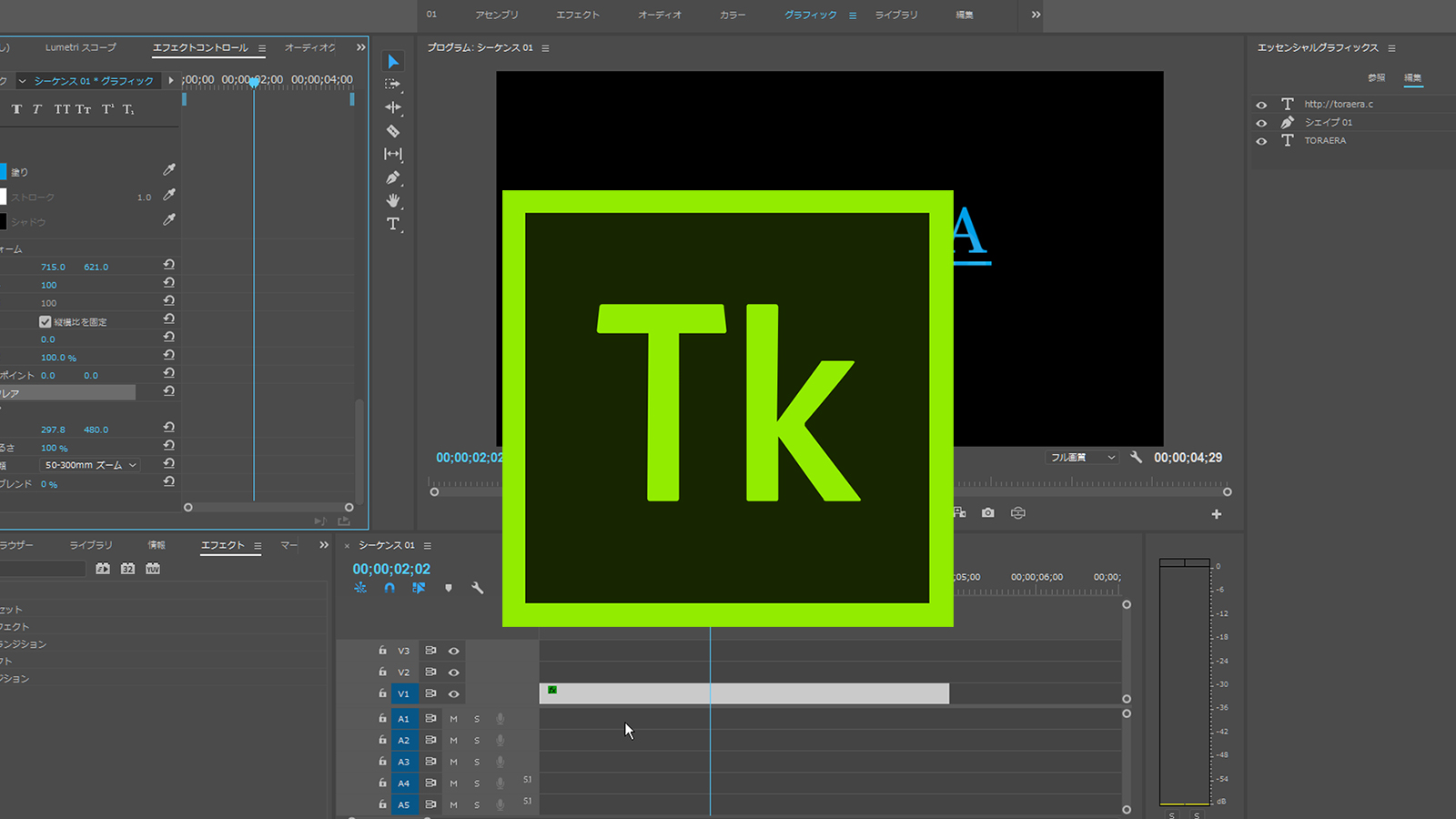Reset the 715.0 621.0 position parameter
The image size is (1456, 819).
169,265
